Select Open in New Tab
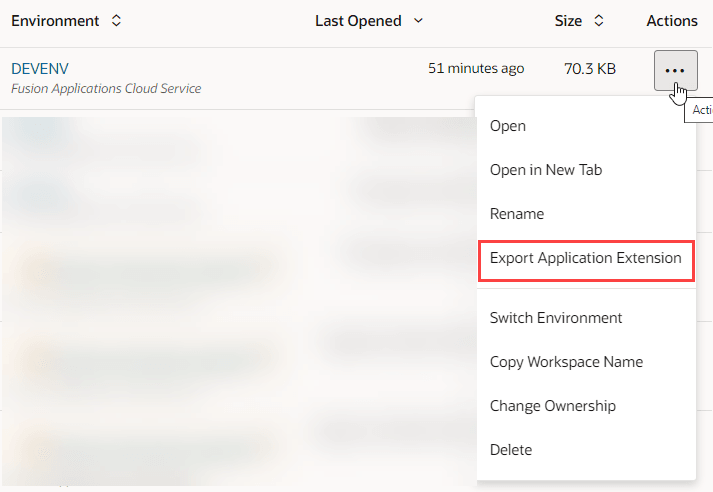This screenshot has width=713, height=492. pos(546,170)
